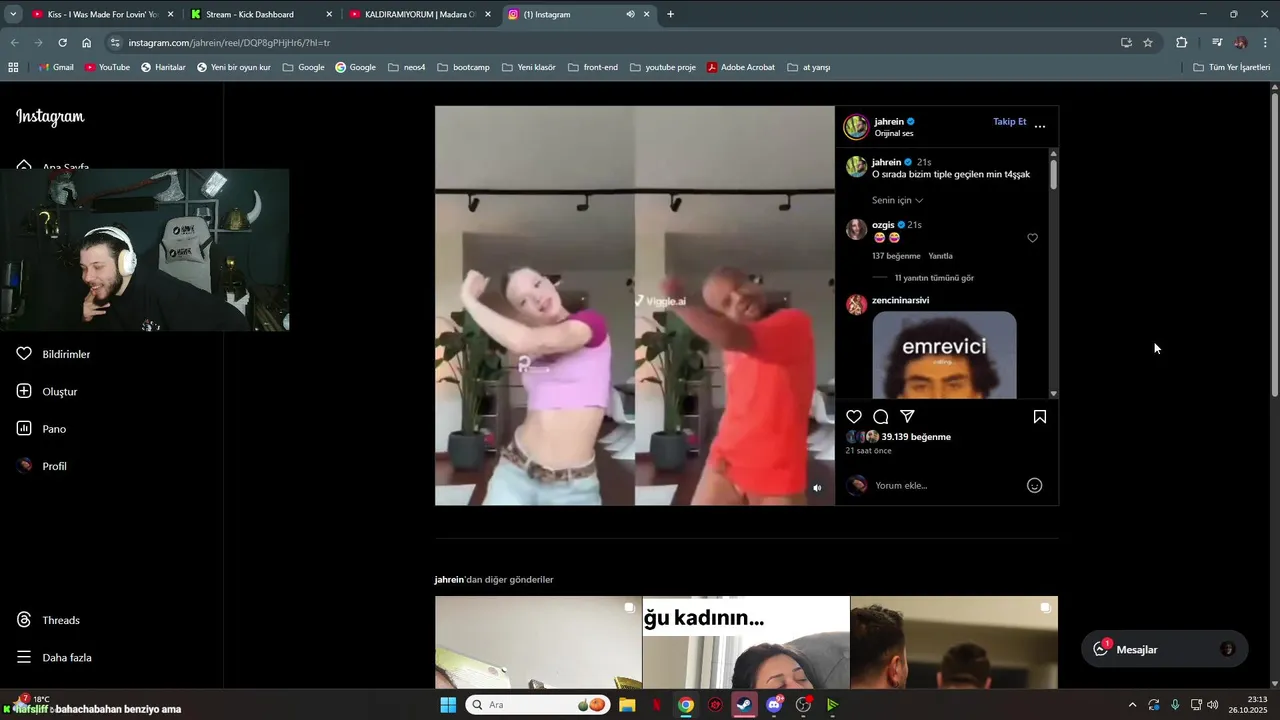Open jahrein profile from post header

[889, 122]
